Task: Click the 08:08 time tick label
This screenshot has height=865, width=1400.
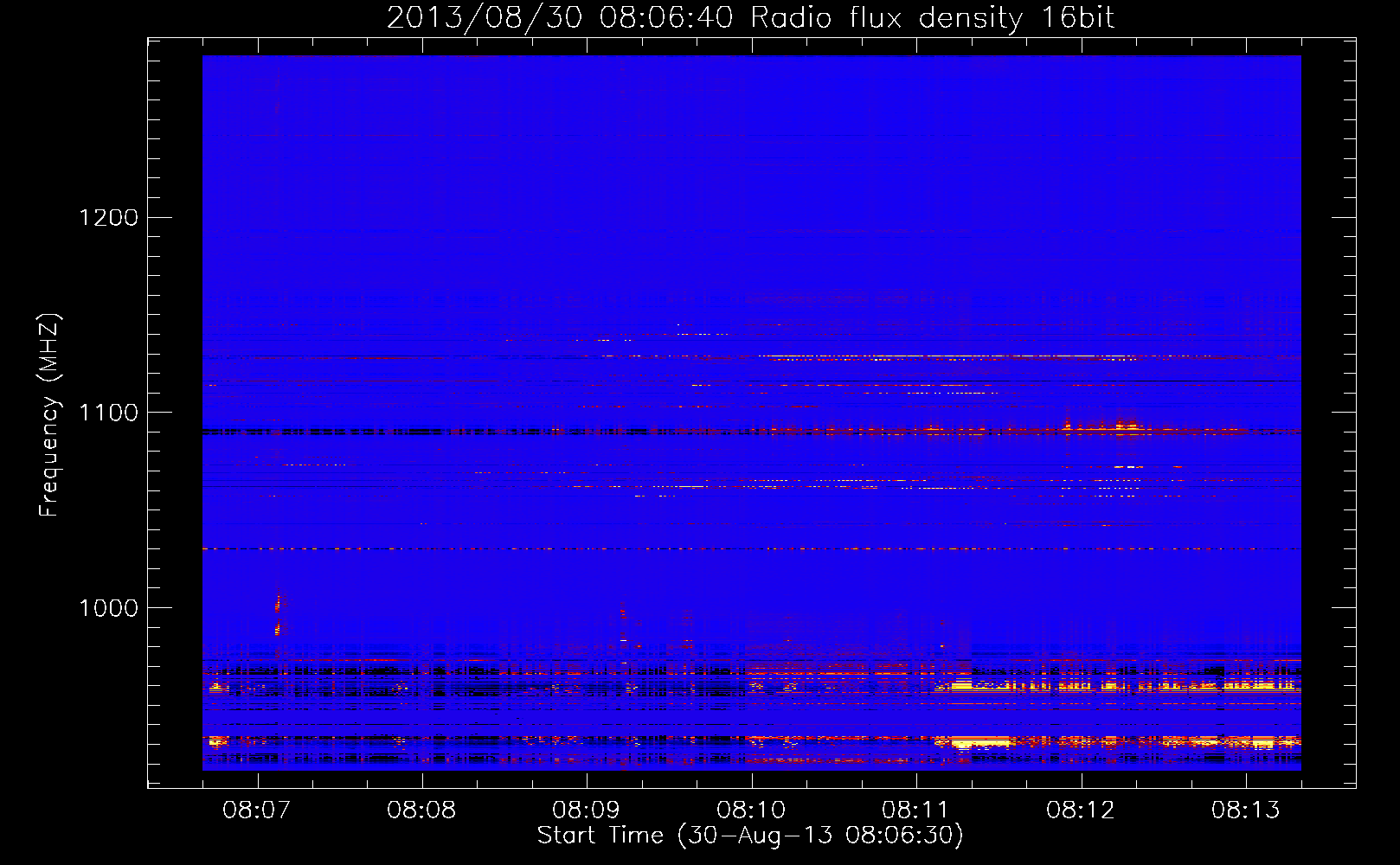Action: 421,811
